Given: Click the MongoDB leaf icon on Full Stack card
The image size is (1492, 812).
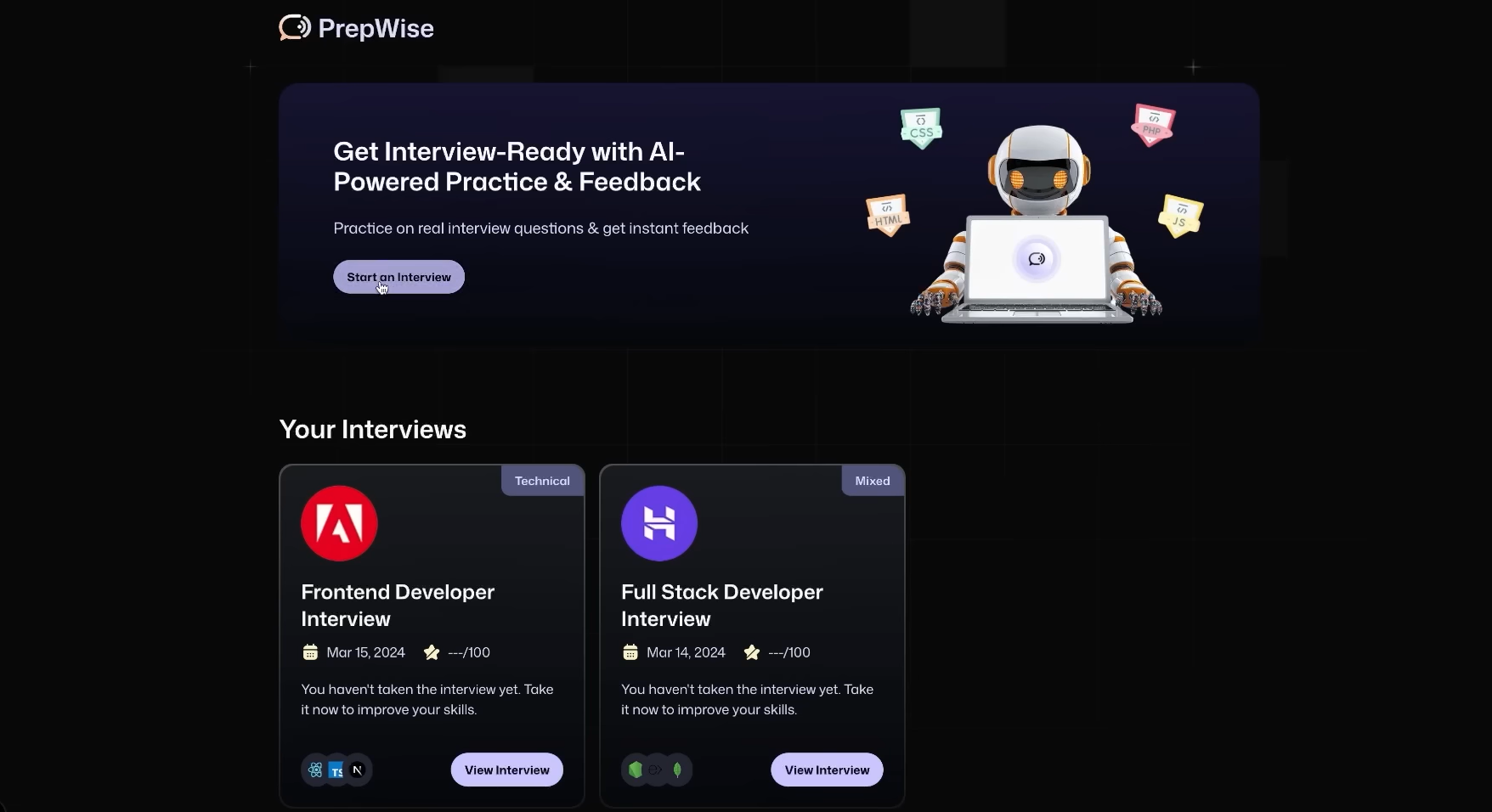Looking at the screenshot, I should pos(678,770).
